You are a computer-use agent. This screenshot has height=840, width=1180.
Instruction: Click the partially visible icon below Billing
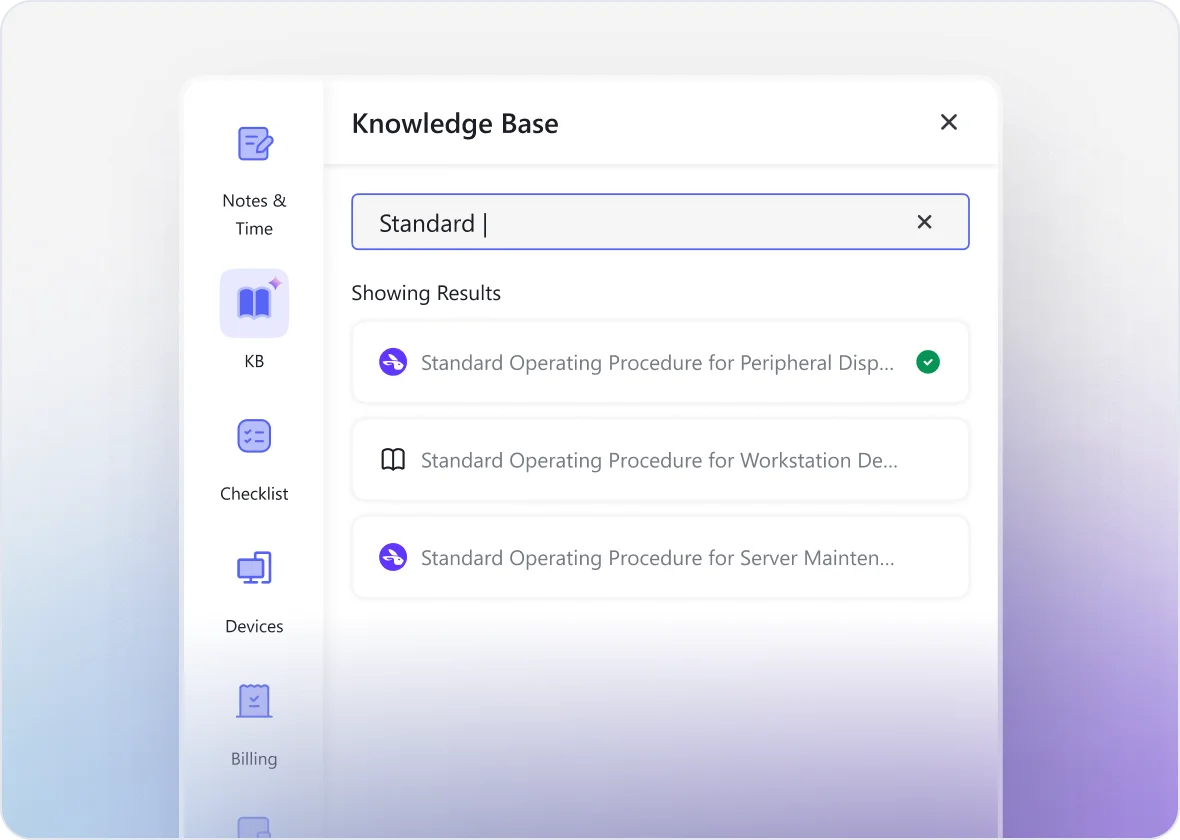point(254,827)
